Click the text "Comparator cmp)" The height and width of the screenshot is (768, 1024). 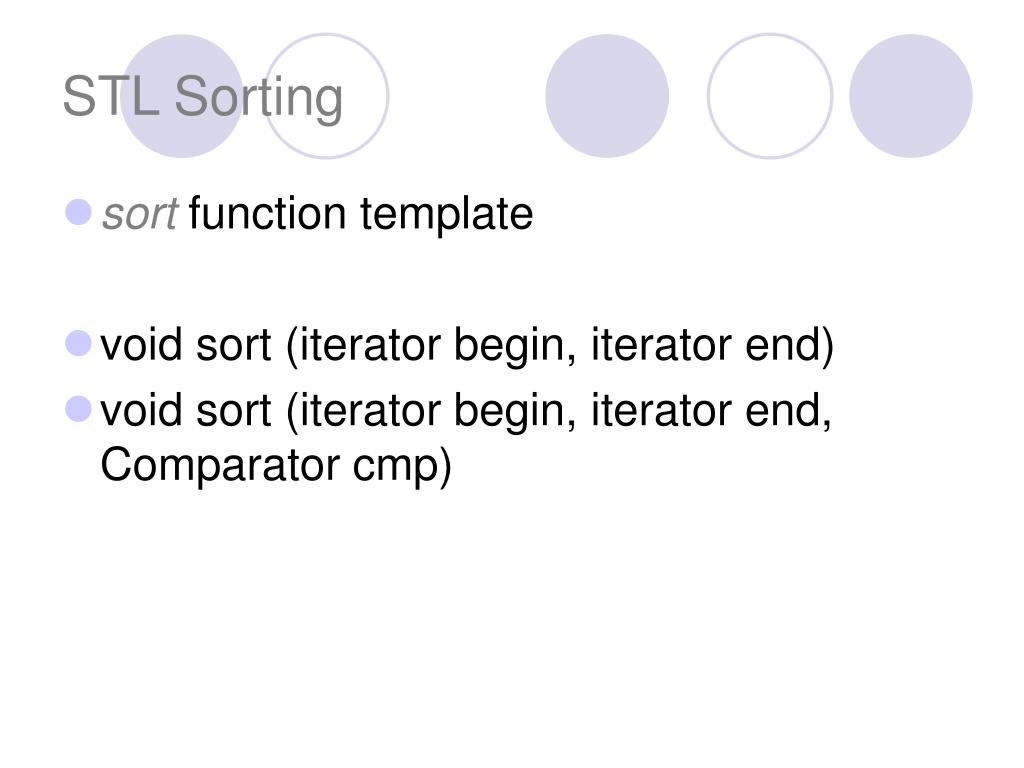pyautogui.click(x=276, y=466)
